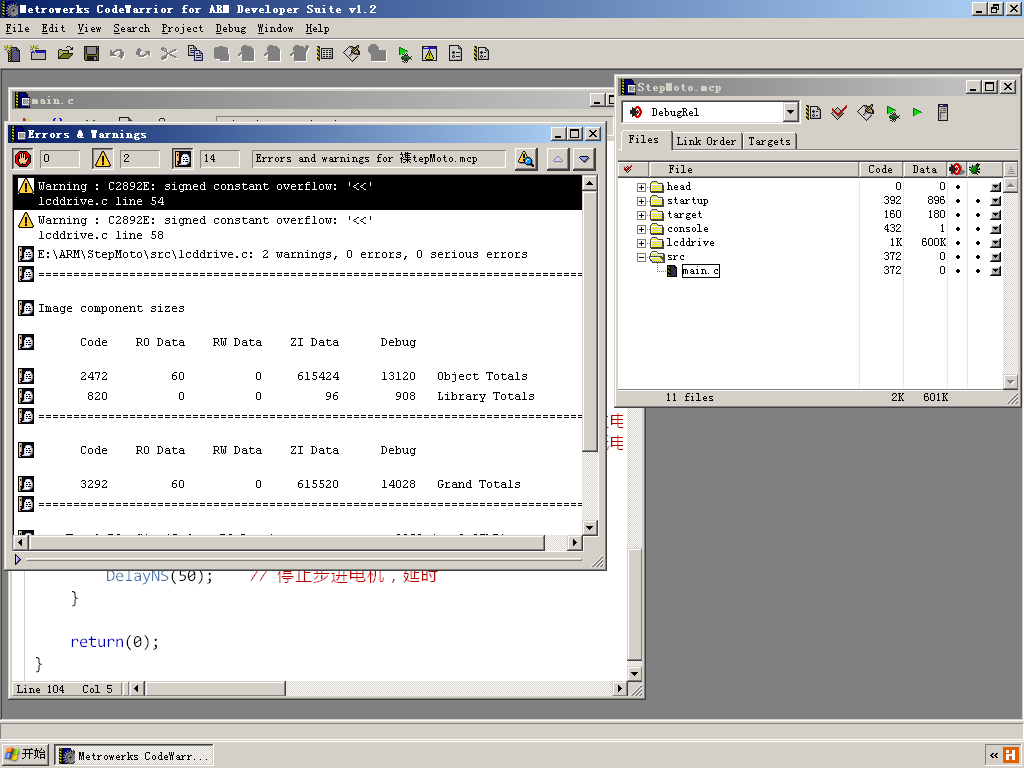Toggle target dot for target folder
Image resolution: width=1024 pixels, height=768 pixels.
click(x=958, y=215)
